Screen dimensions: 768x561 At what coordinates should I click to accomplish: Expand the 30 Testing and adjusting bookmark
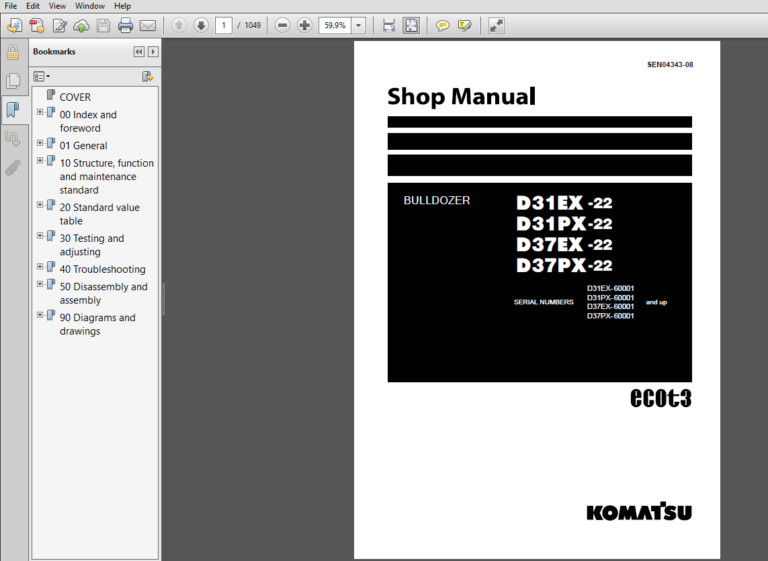pyautogui.click(x=40, y=236)
